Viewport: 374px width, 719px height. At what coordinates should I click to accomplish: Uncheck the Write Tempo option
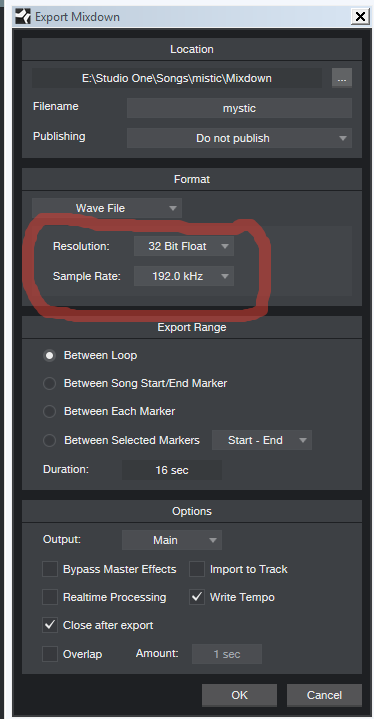click(x=197, y=597)
